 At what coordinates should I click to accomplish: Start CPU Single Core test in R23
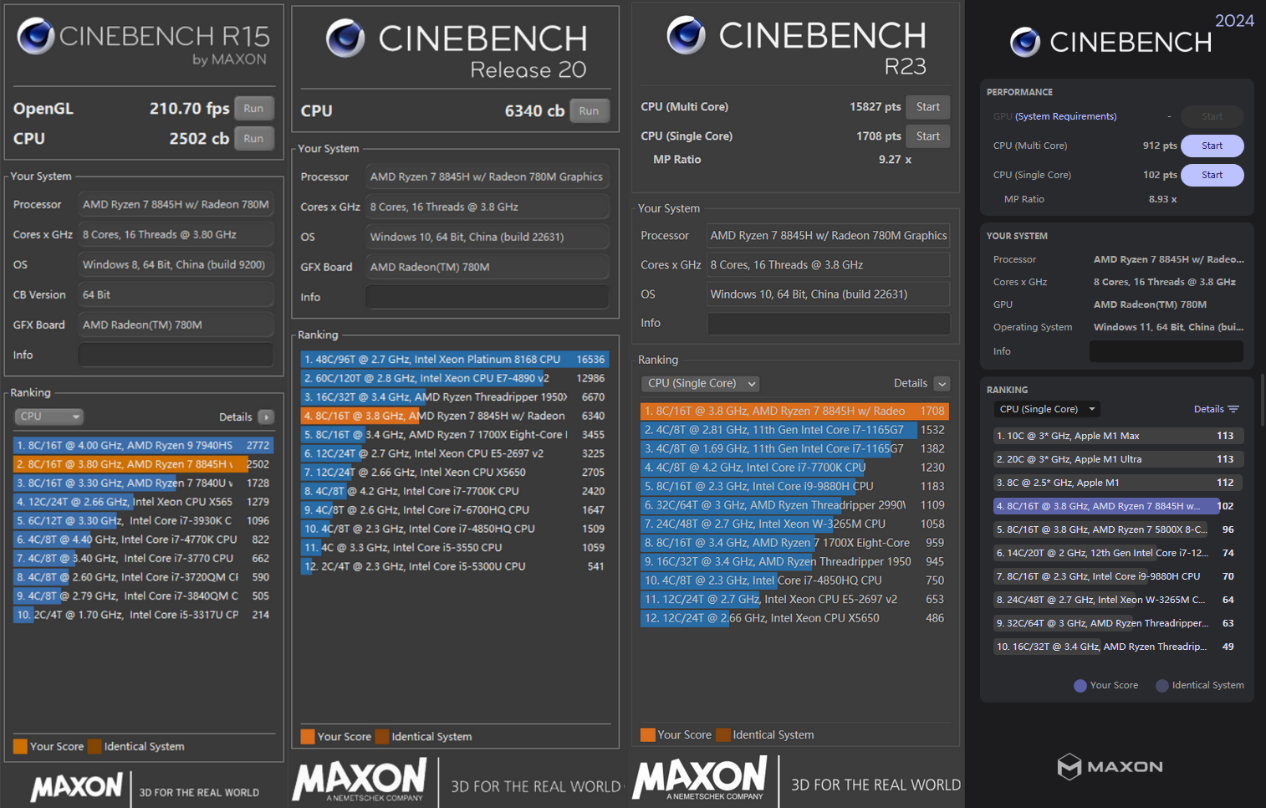(928, 136)
